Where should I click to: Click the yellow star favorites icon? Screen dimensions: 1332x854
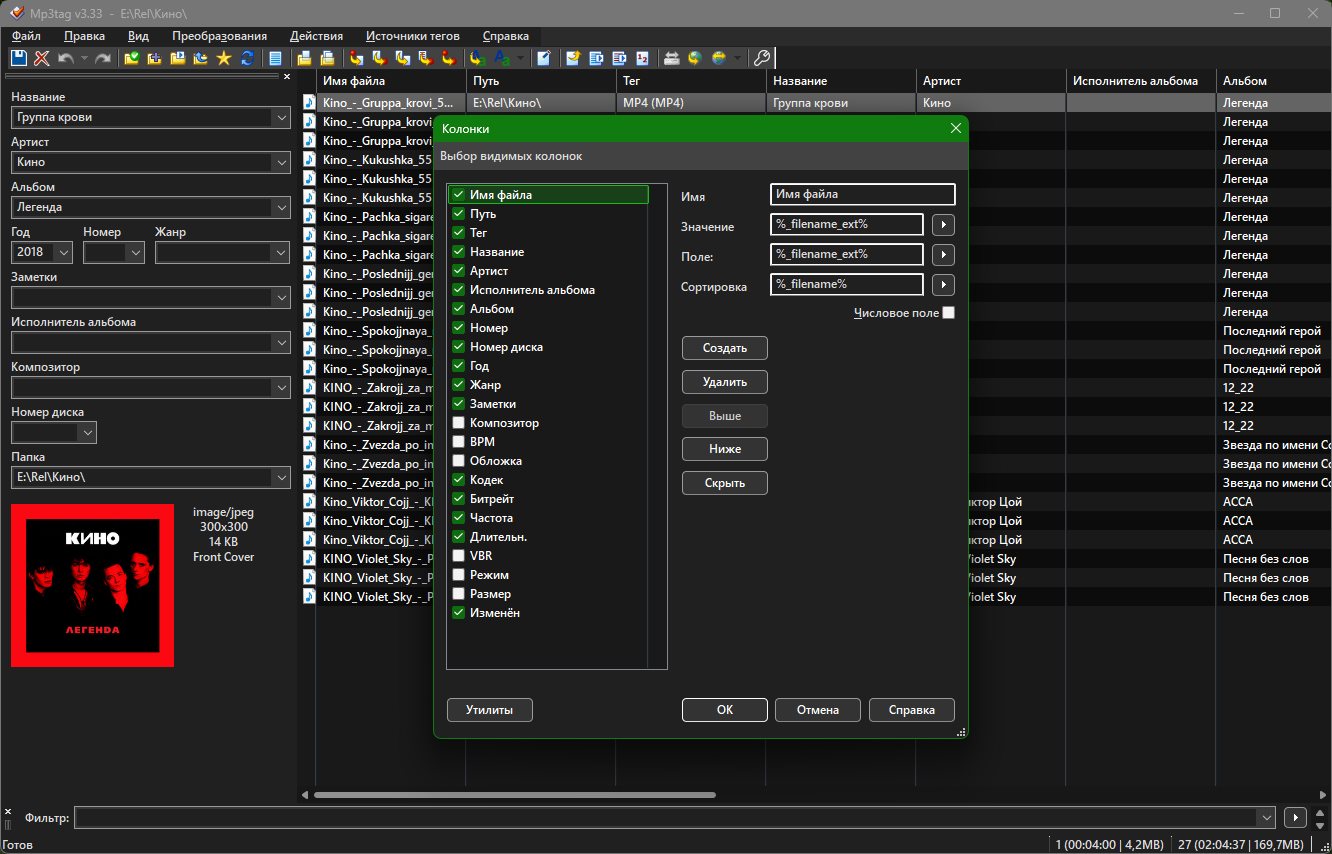(x=224, y=58)
